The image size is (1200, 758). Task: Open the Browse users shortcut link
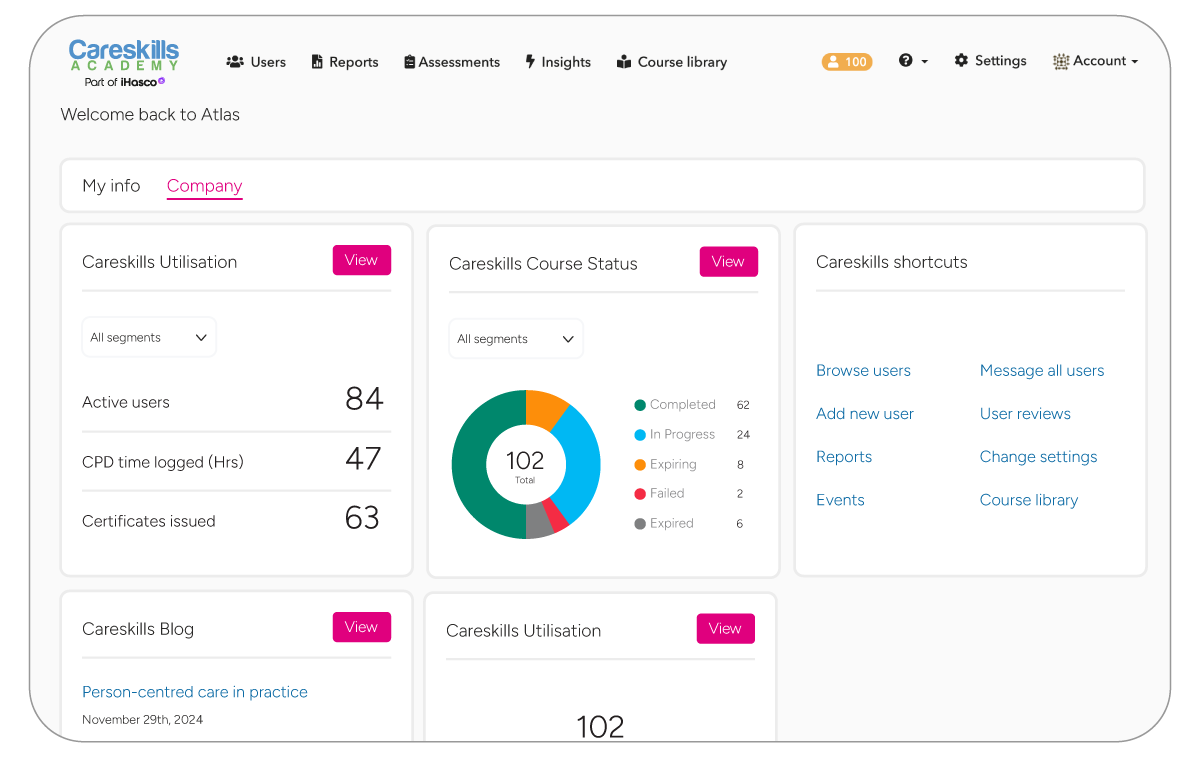[863, 371]
